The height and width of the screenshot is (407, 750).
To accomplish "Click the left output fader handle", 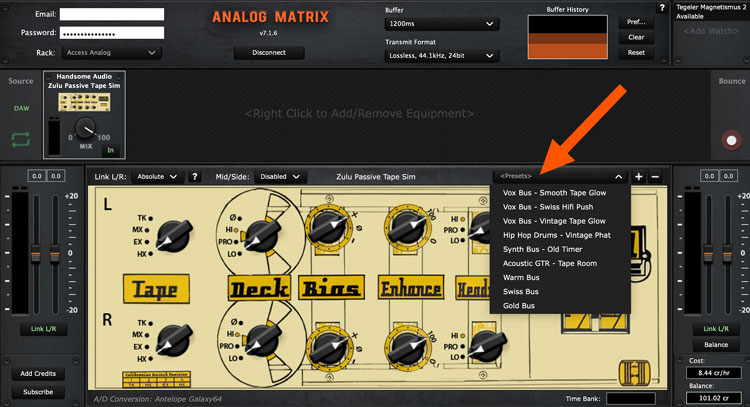I will tap(708, 253).
